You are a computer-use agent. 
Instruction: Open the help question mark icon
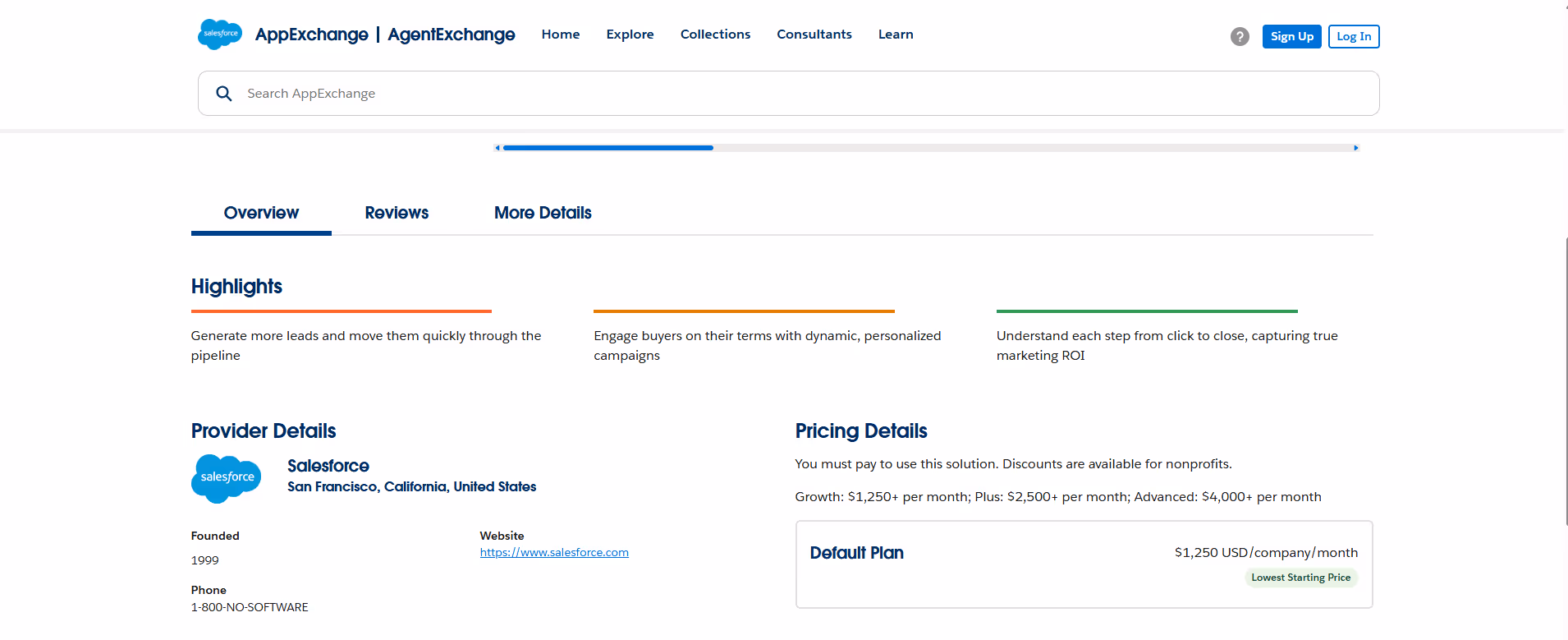tap(1240, 36)
